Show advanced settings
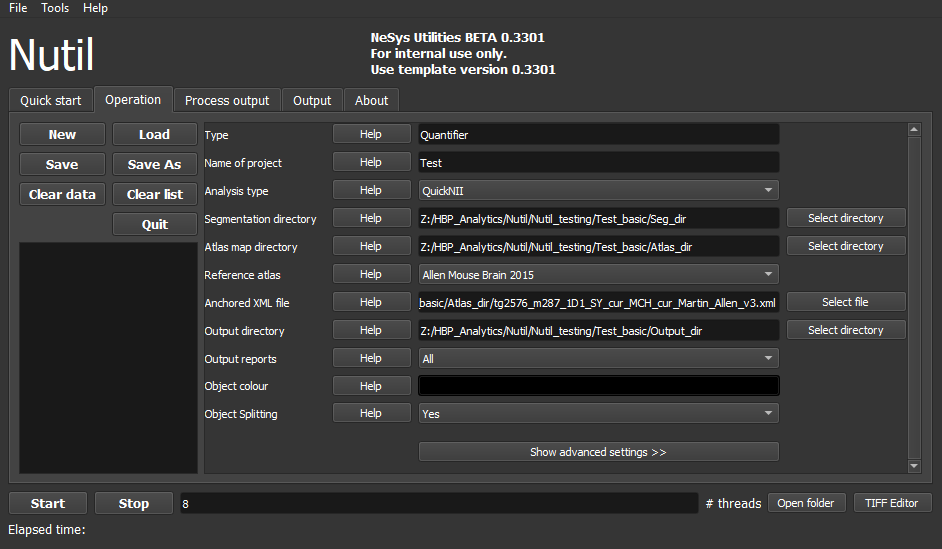This screenshot has width=942, height=549. click(598, 452)
